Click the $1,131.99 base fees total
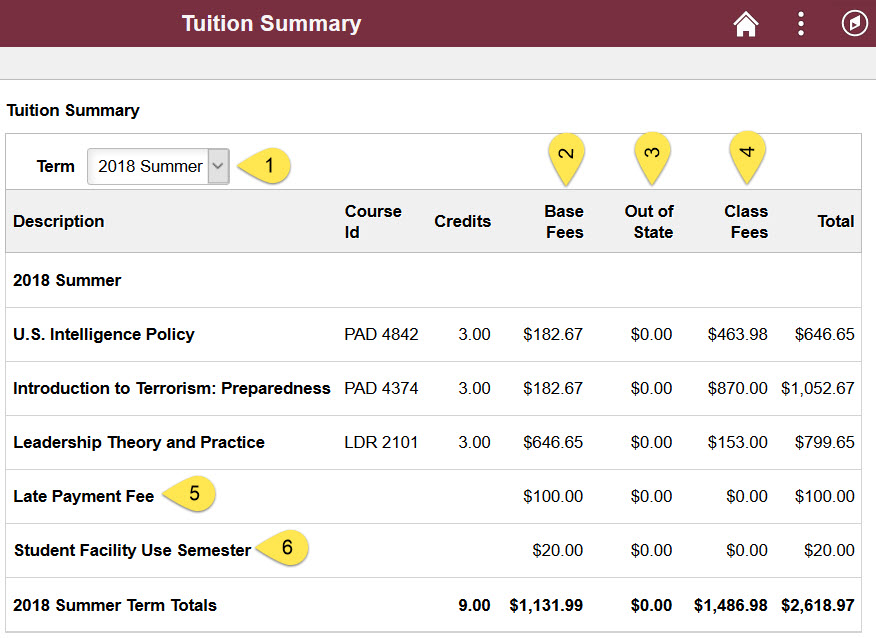The width and height of the screenshot is (876, 638). [x=546, y=605]
